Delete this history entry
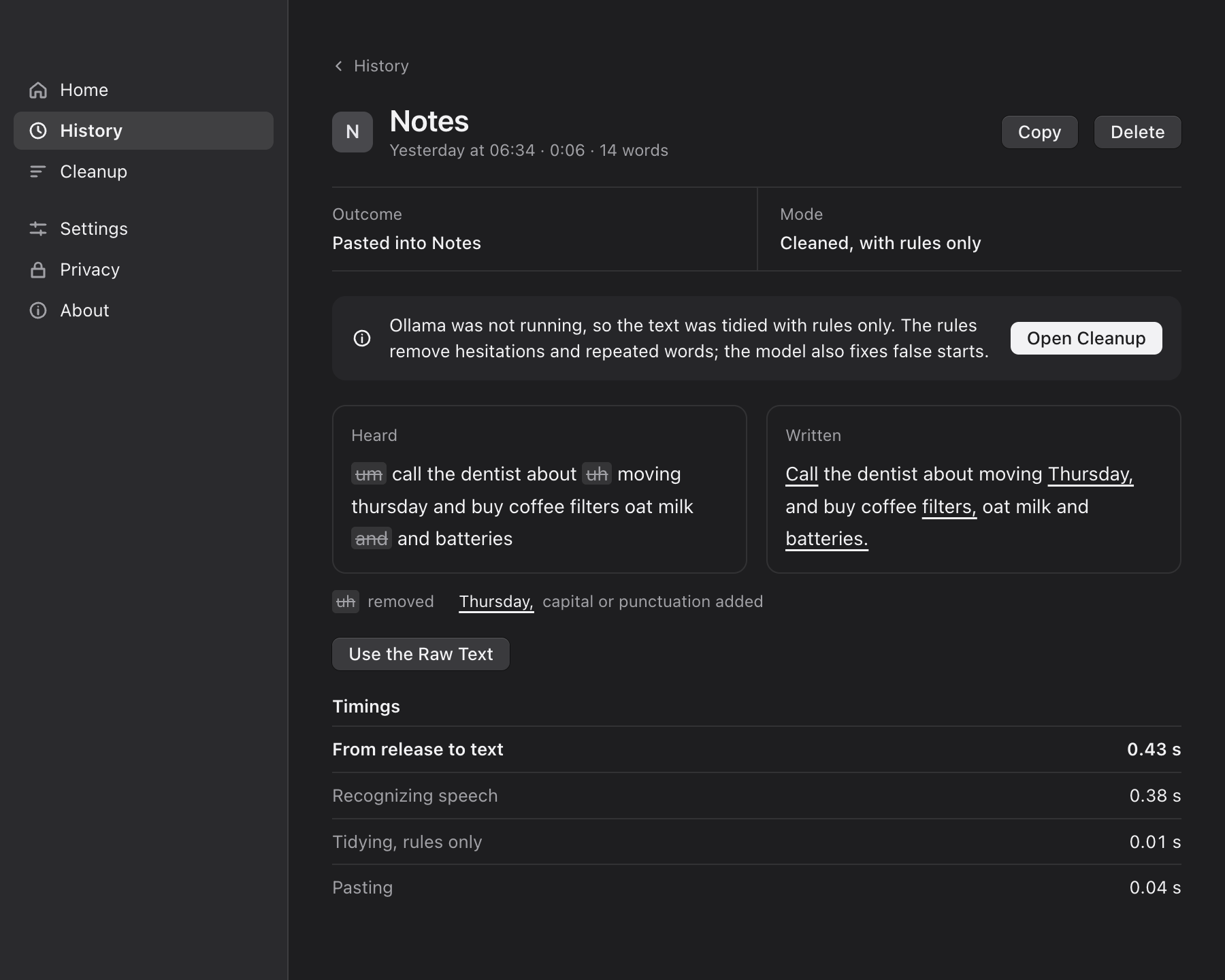Screen dimensions: 1225x980 1138,132
